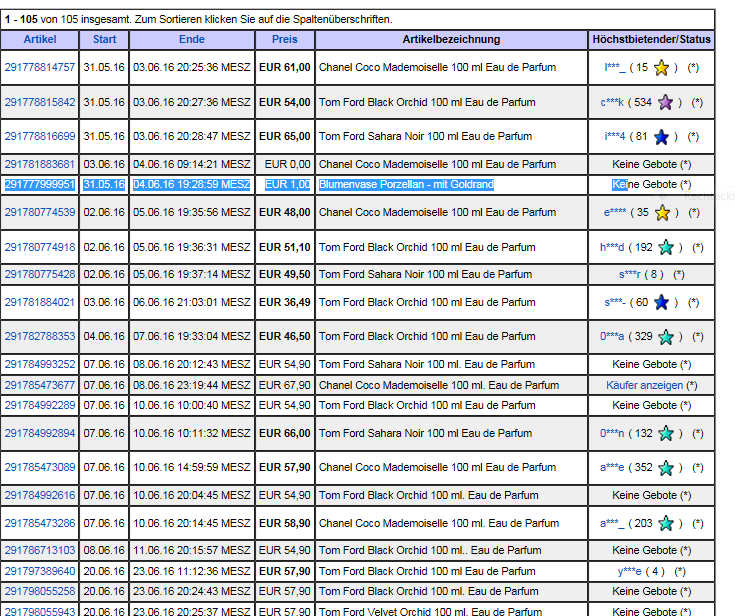Sort the table by Artikel column header
Screen dimensions: 735x616
coord(40,39)
